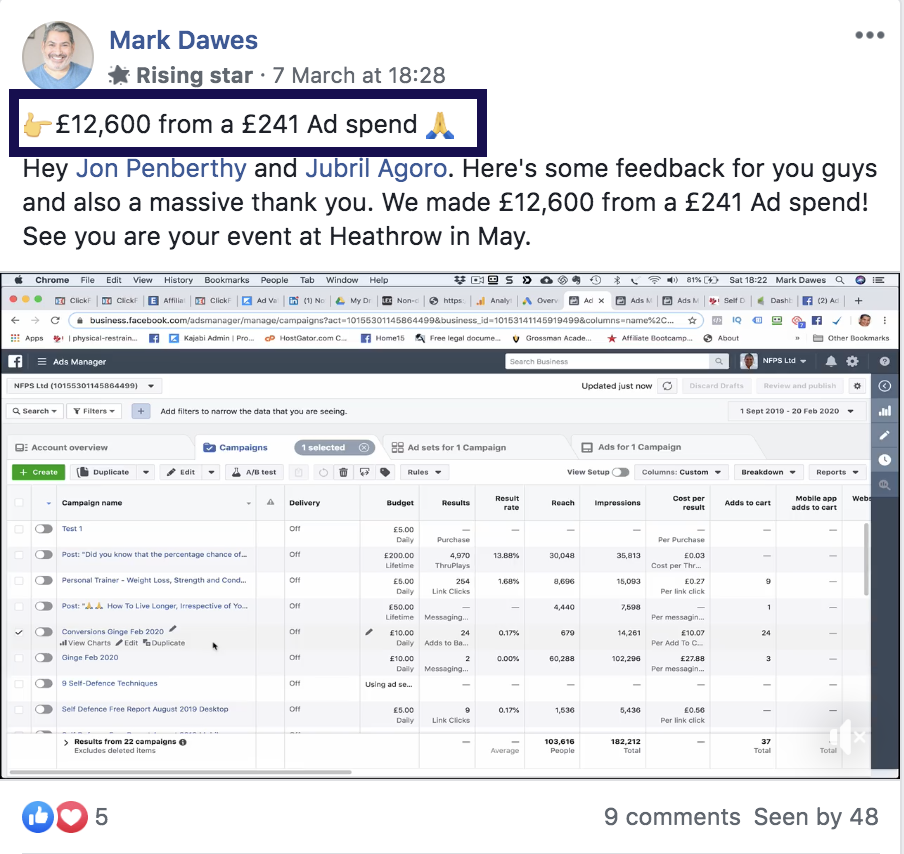The image size is (904, 854).
Task: Open the post options three-dot menu
Action: click(x=869, y=35)
